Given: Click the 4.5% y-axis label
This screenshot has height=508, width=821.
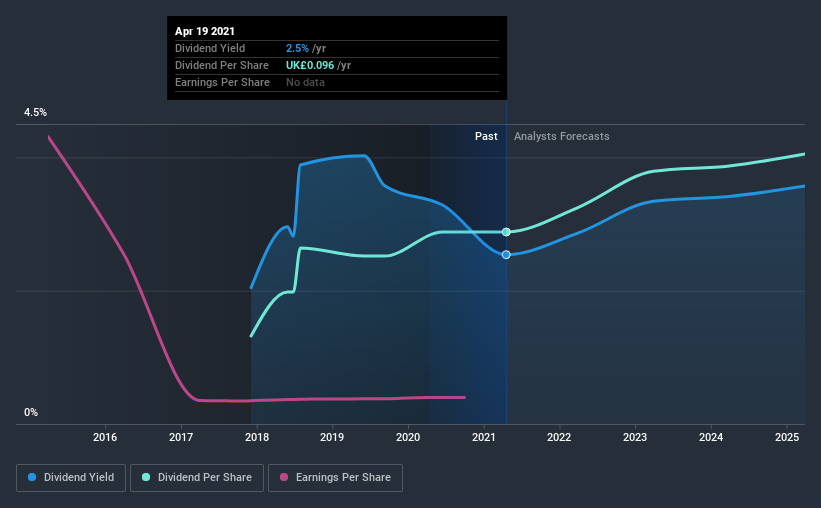Looking at the screenshot, I should (35, 113).
